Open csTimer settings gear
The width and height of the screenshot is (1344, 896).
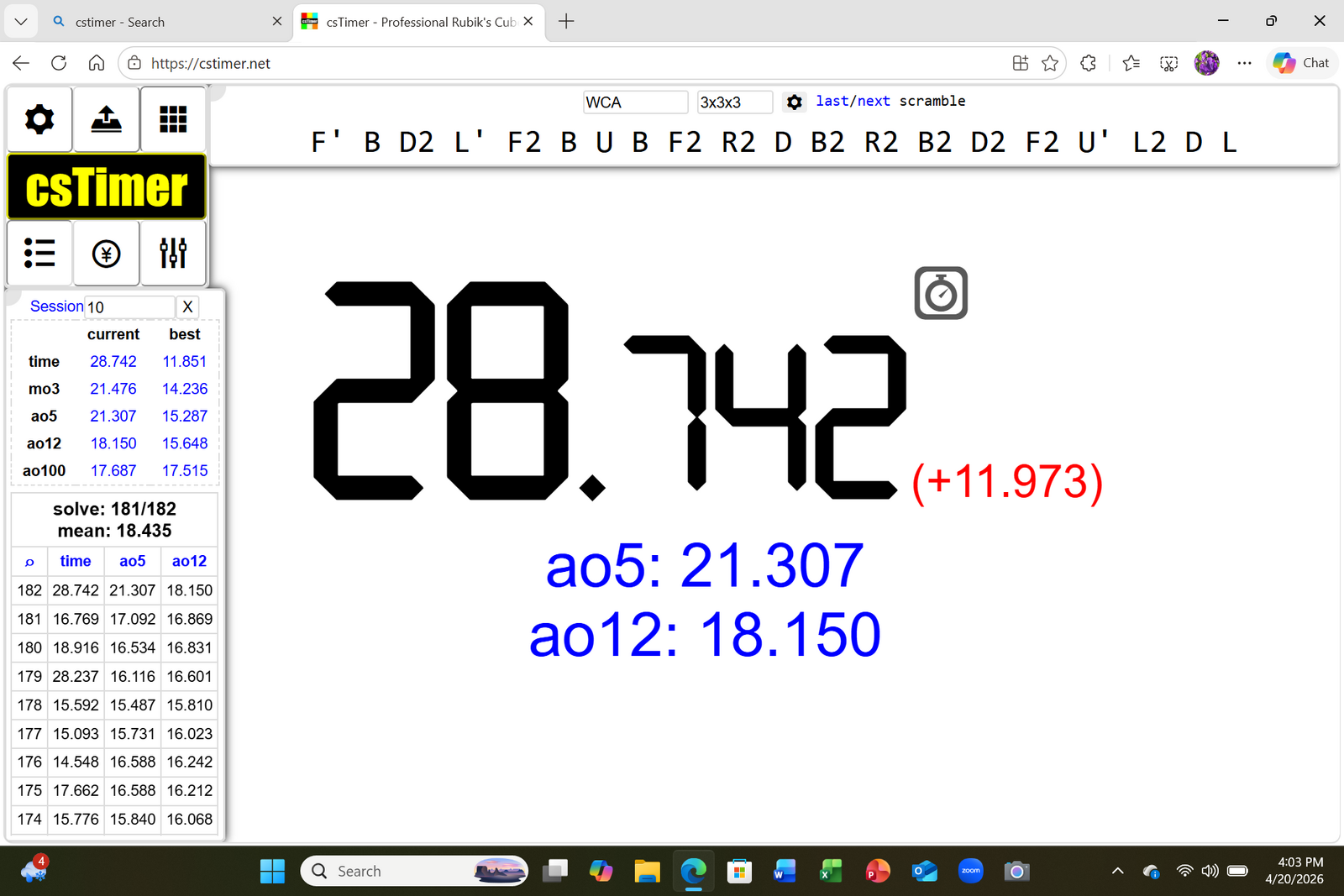[x=39, y=119]
